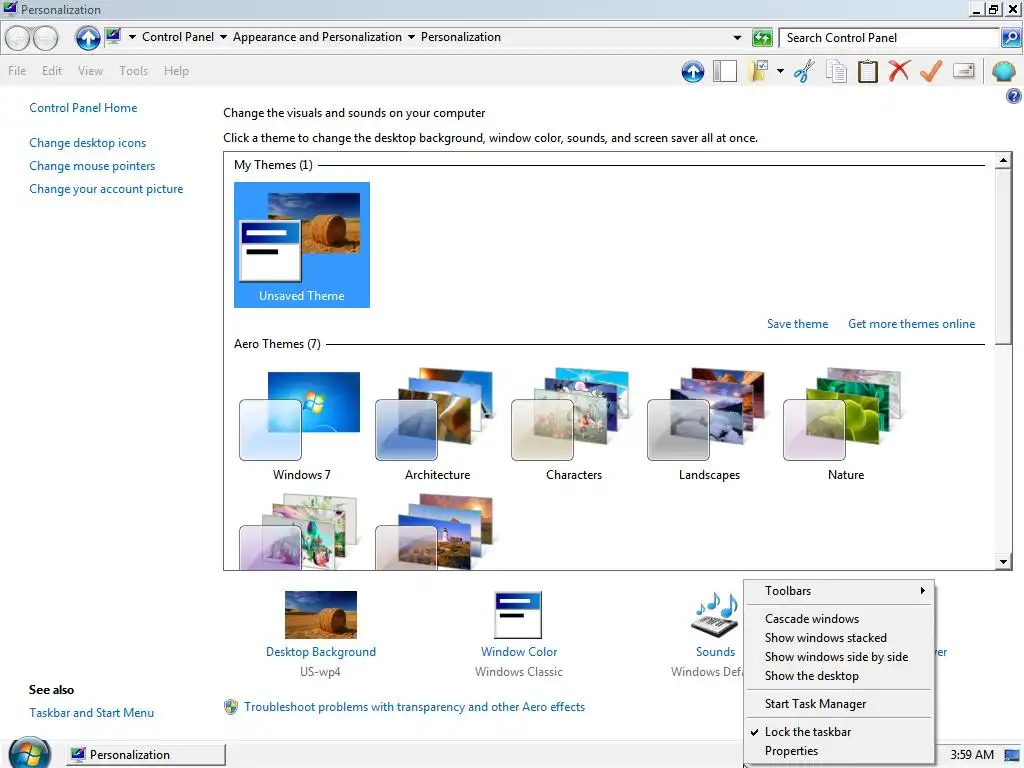Open the View menu
Image resolution: width=1024 pixels, height=768 pixels.
[x=90, y=71]
